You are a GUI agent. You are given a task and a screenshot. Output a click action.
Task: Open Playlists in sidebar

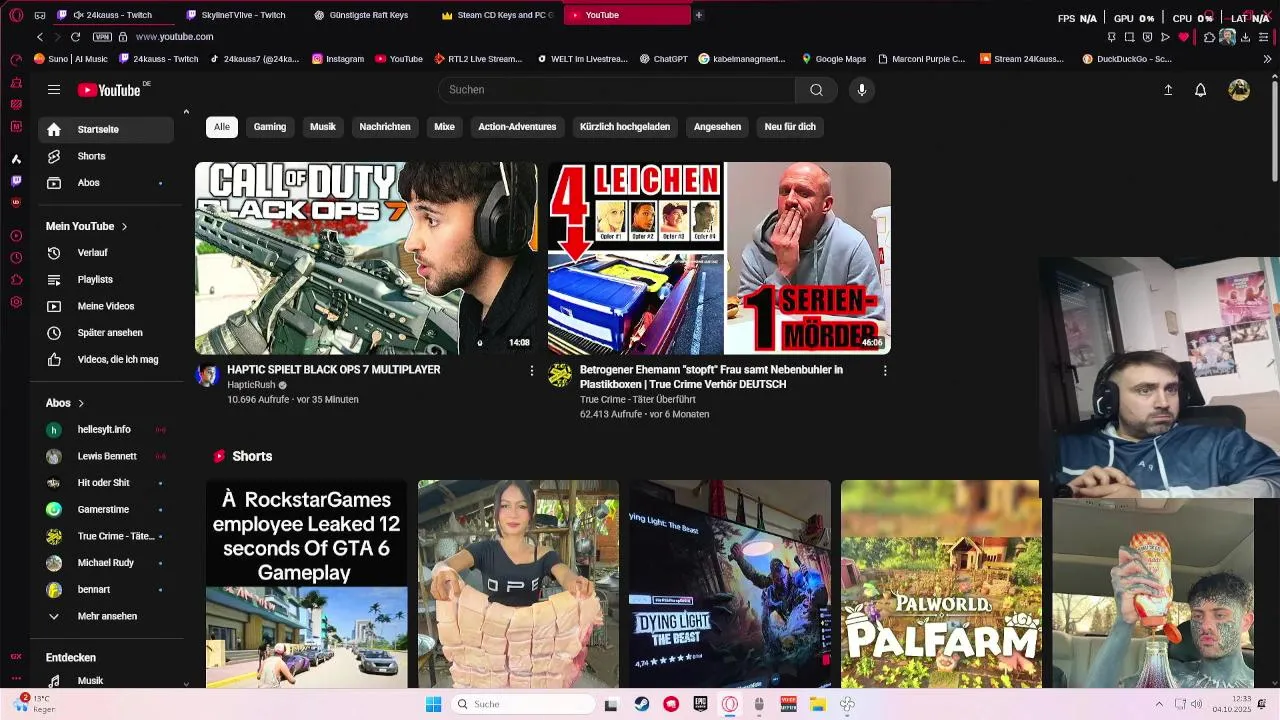tap(106, 280)
